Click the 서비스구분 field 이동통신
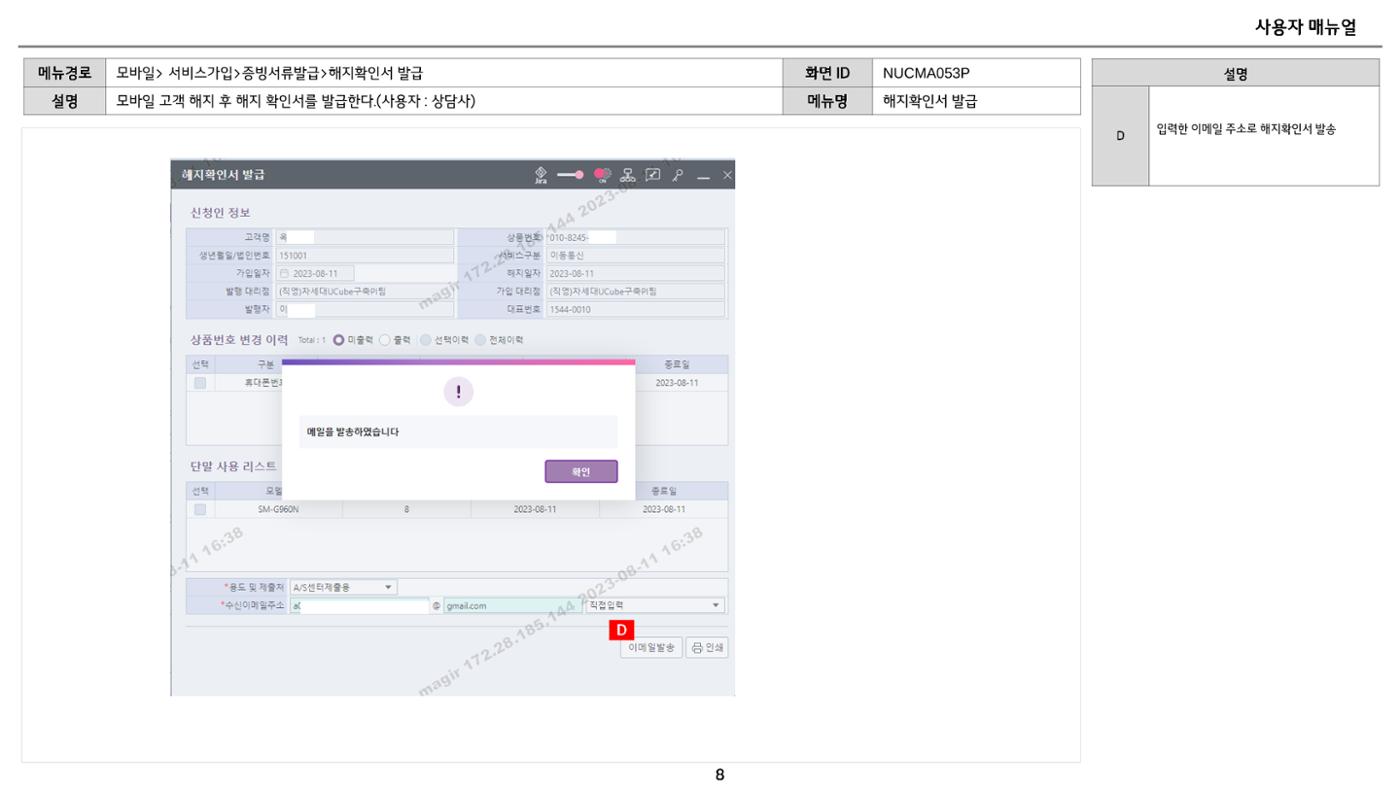Viewport: 1400px width, 788px height. [x=635, y=255]
